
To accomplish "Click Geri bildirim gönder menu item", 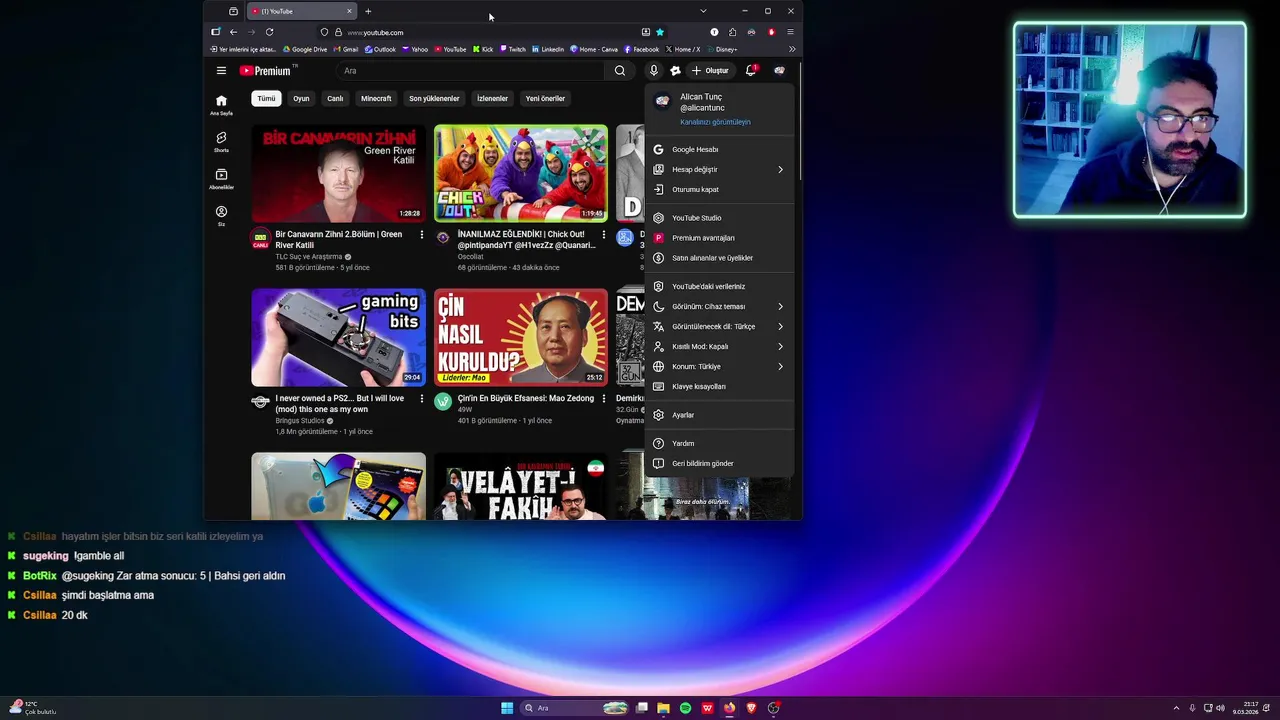I will [x=719, y=464].
